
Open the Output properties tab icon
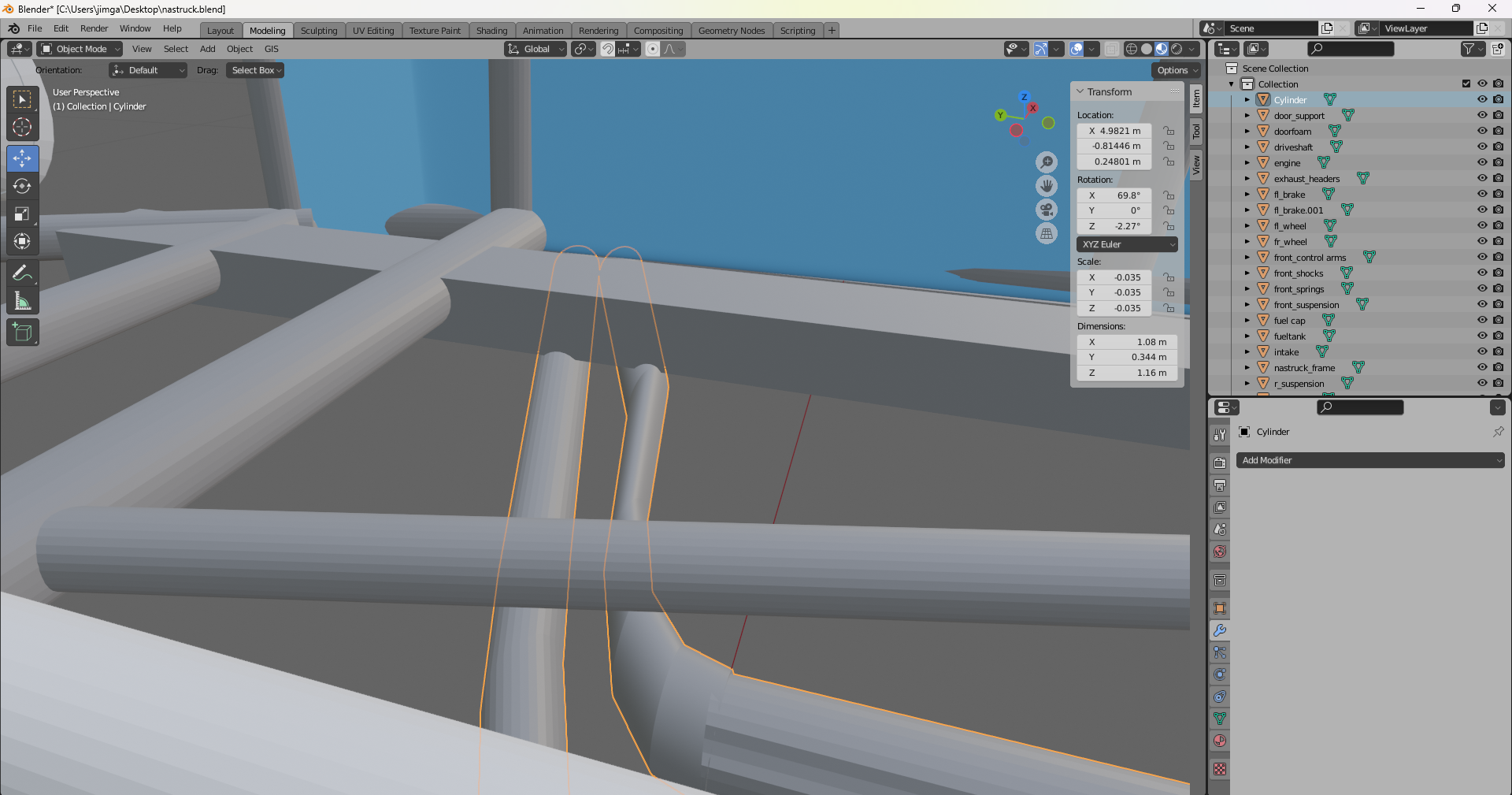pyautogui.click(x=1220, y=485)
